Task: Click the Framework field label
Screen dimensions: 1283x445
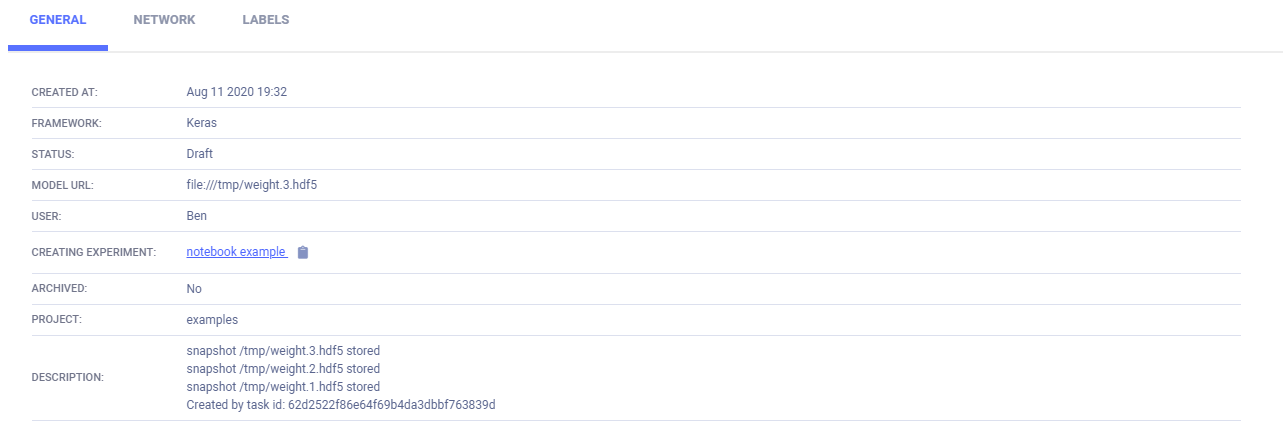Action: click(67, 123)
